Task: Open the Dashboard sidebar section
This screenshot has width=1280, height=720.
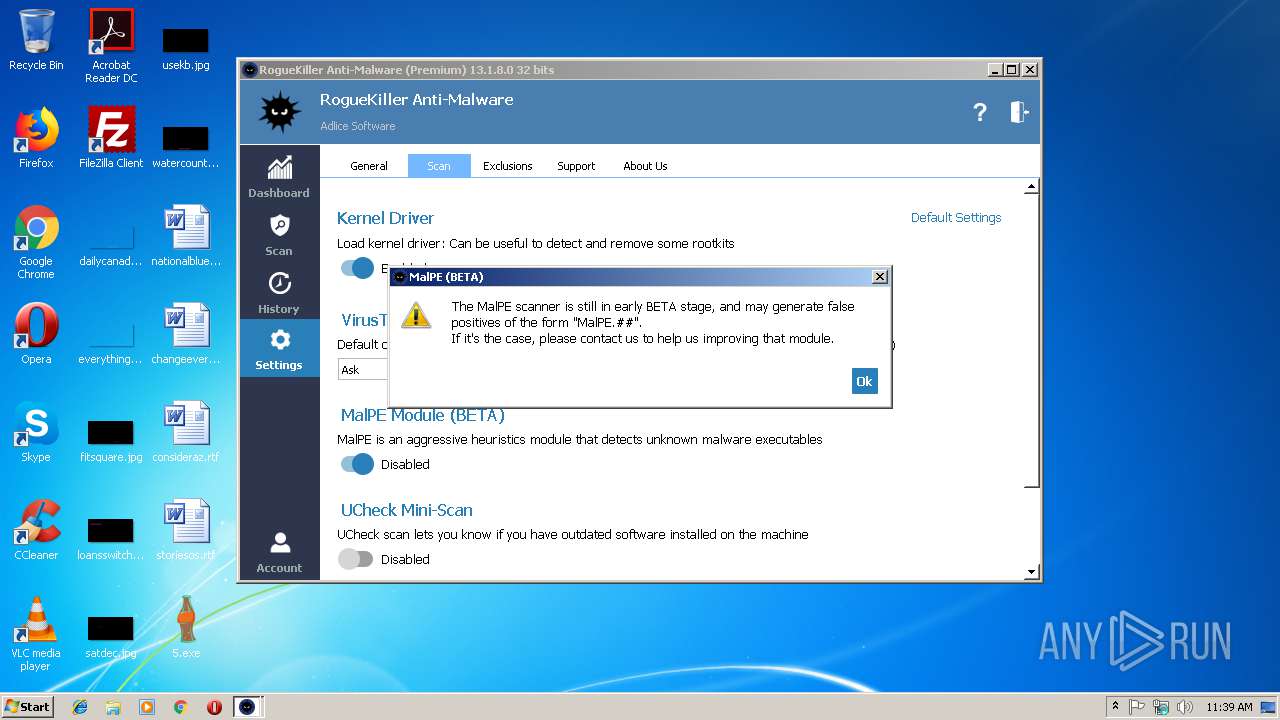Action: click(x=279, y=176)
